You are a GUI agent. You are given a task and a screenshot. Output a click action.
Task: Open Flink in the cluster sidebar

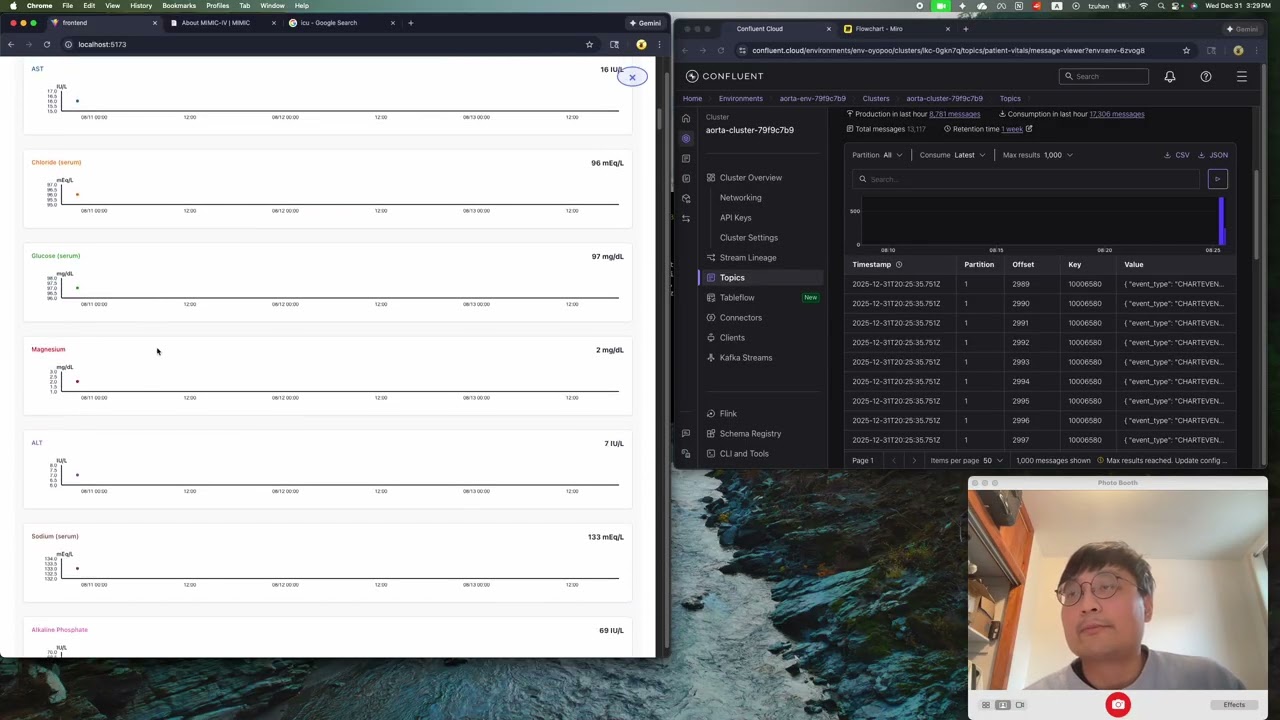pyautogui.click(x=728, y=414)
